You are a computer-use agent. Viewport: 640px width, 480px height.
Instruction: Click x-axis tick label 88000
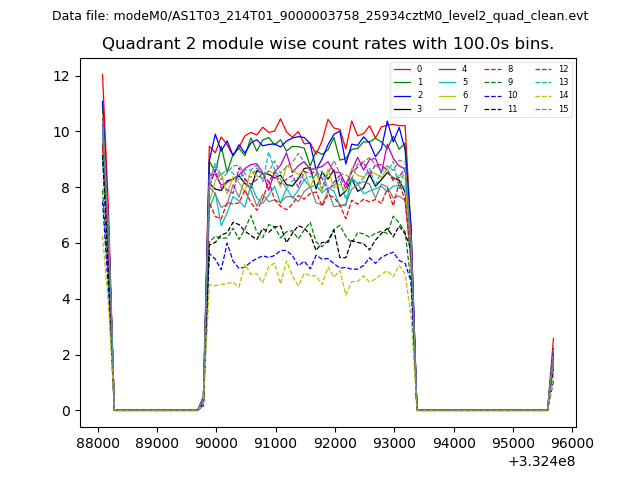(97, 443)
